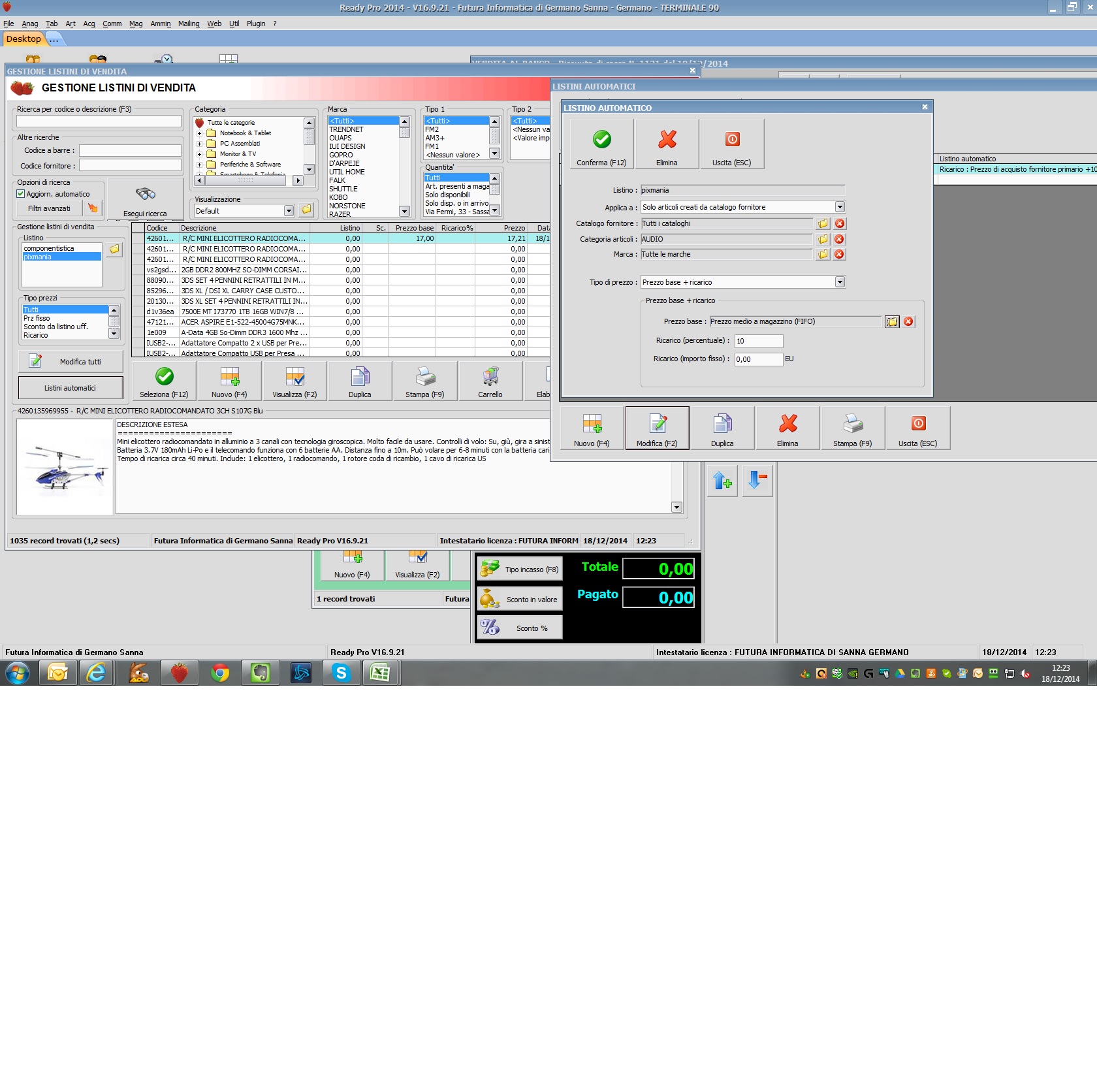The width and height of the screenshot is (1097, 1092).
Task: Open Prezzo base selection folder icon
Action: point(892,321)
